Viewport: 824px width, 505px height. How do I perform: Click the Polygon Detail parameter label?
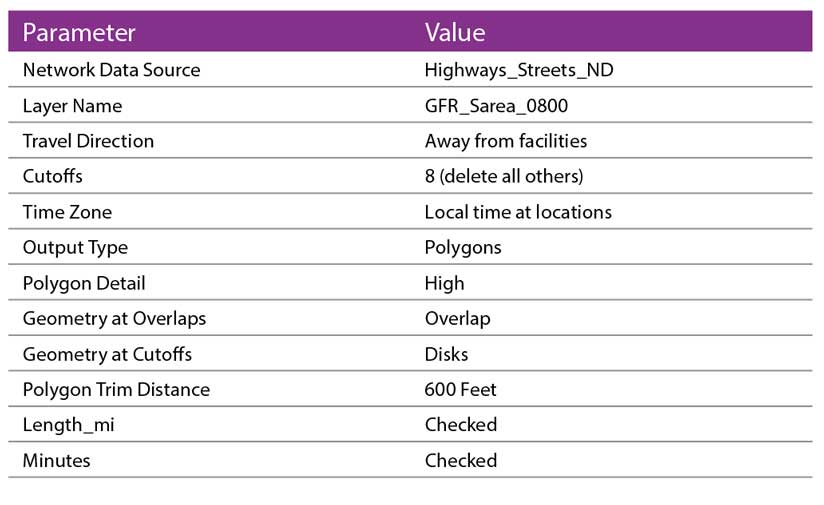coord(84,283)
